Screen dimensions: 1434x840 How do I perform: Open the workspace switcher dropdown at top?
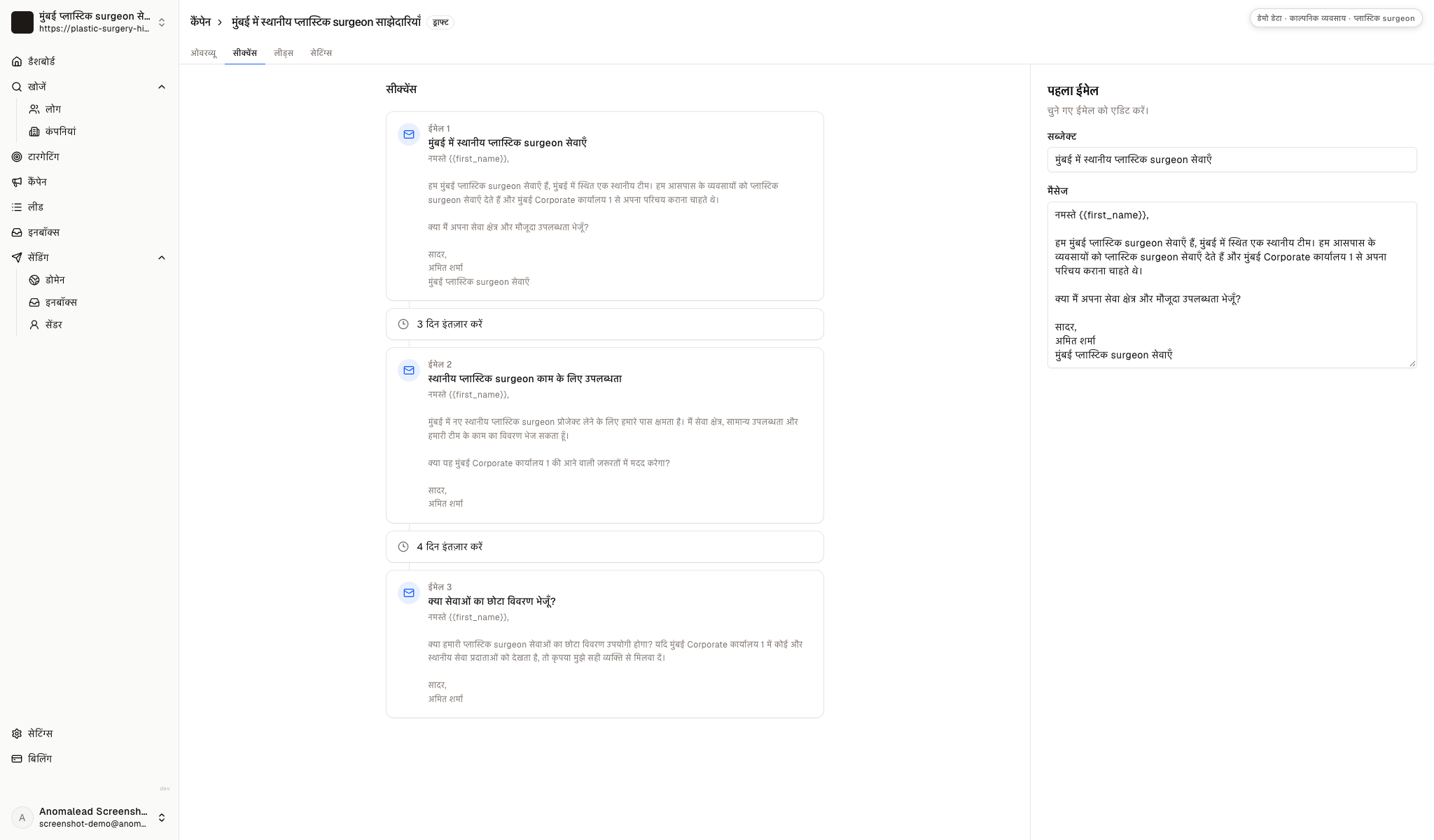(90, 22)
